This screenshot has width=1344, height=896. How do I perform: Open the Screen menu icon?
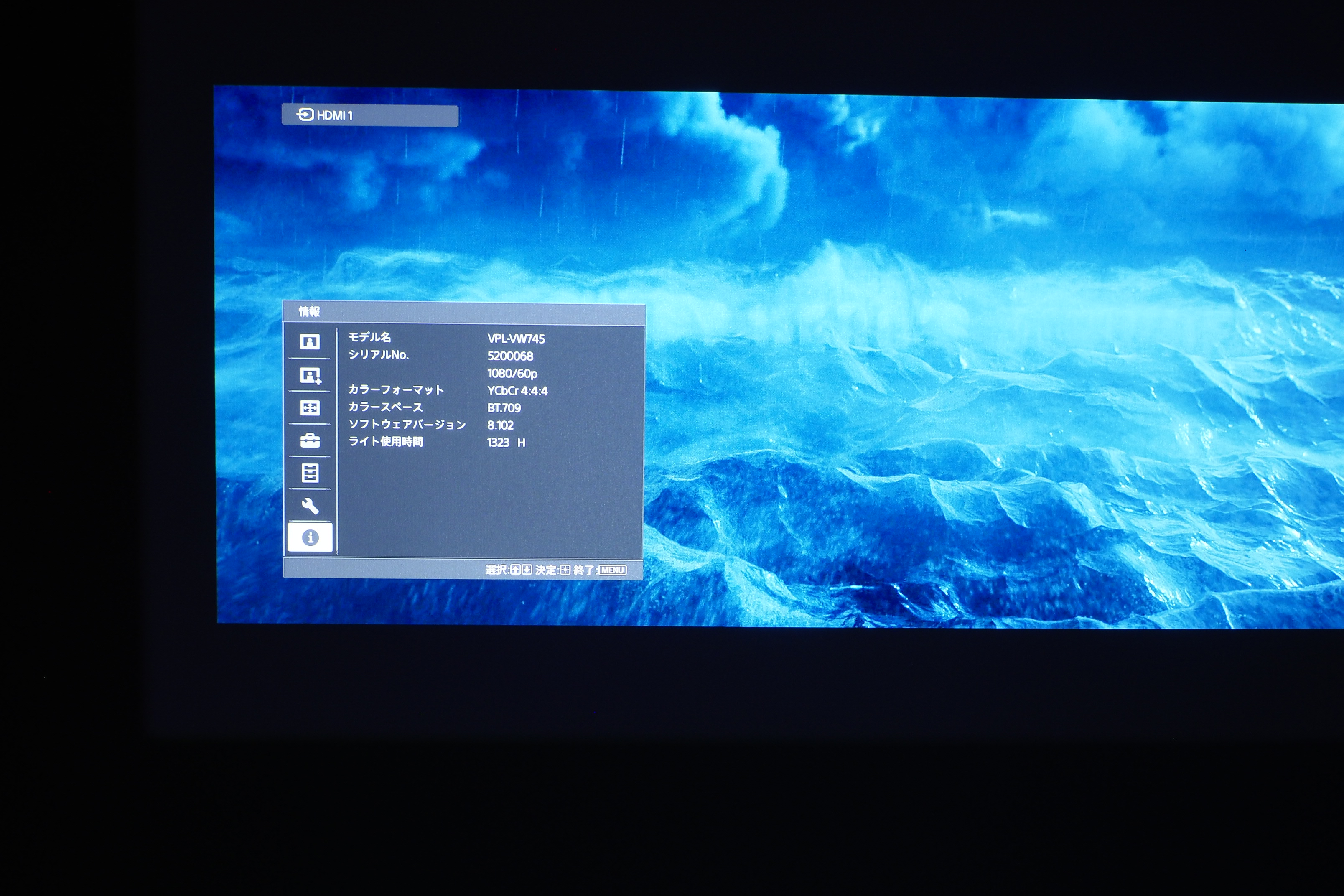[310, 407]
